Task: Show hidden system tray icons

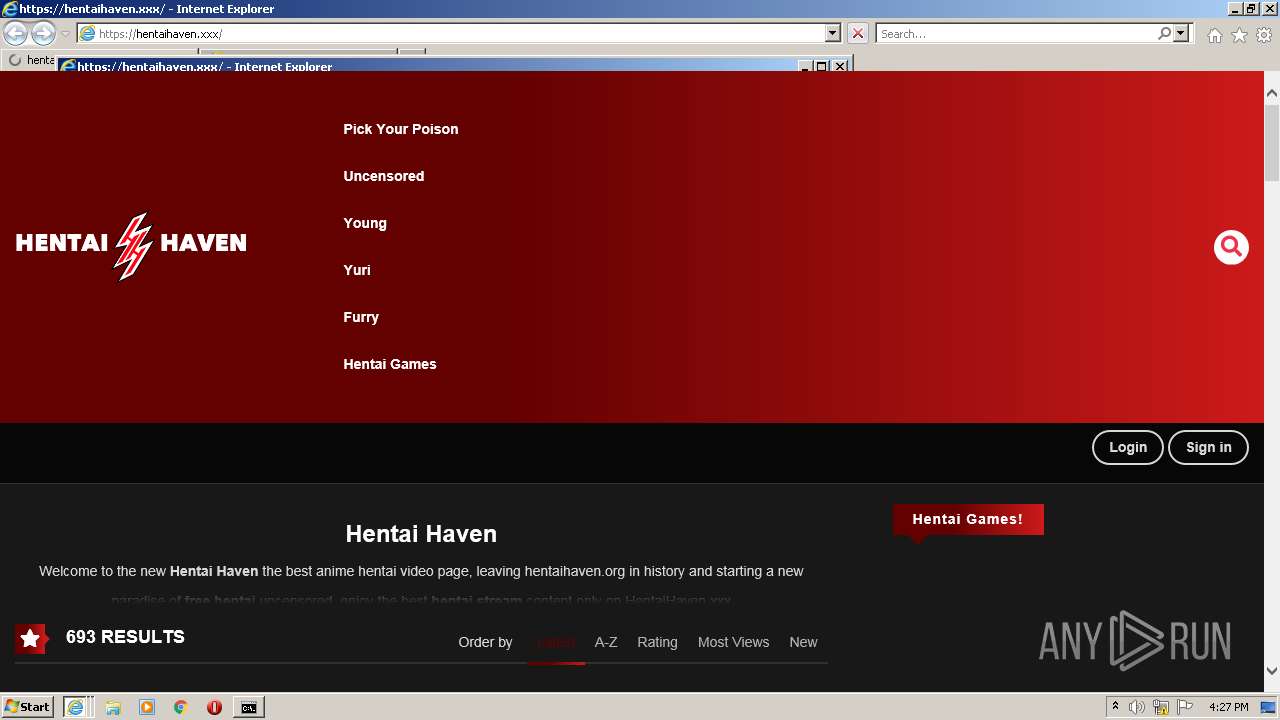Action: pyautogui.click(x=1115, y=707)
